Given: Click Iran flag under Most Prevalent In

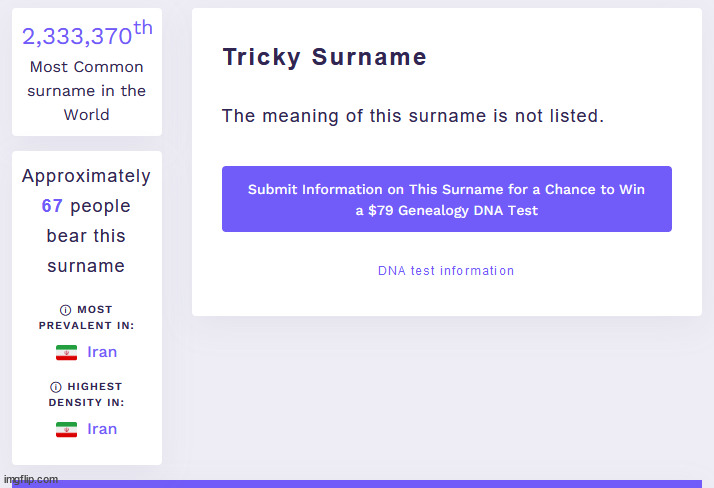Looking at the screenshot, I should tap(66, 352).
